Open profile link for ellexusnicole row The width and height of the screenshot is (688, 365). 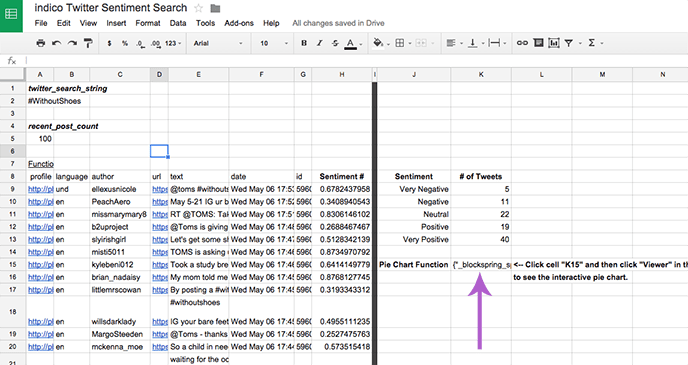click(x=40, y=189)
